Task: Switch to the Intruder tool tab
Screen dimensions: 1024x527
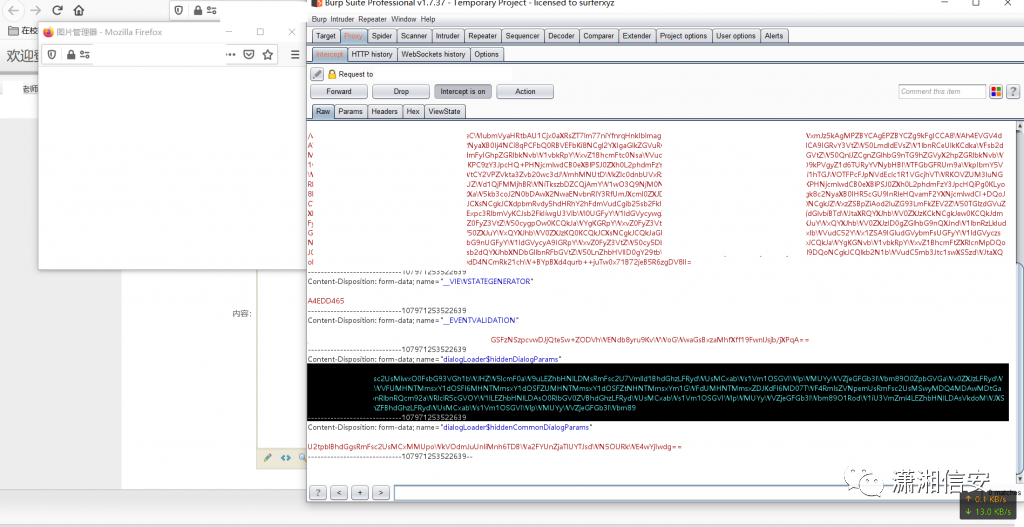Action: pos(447,36)
